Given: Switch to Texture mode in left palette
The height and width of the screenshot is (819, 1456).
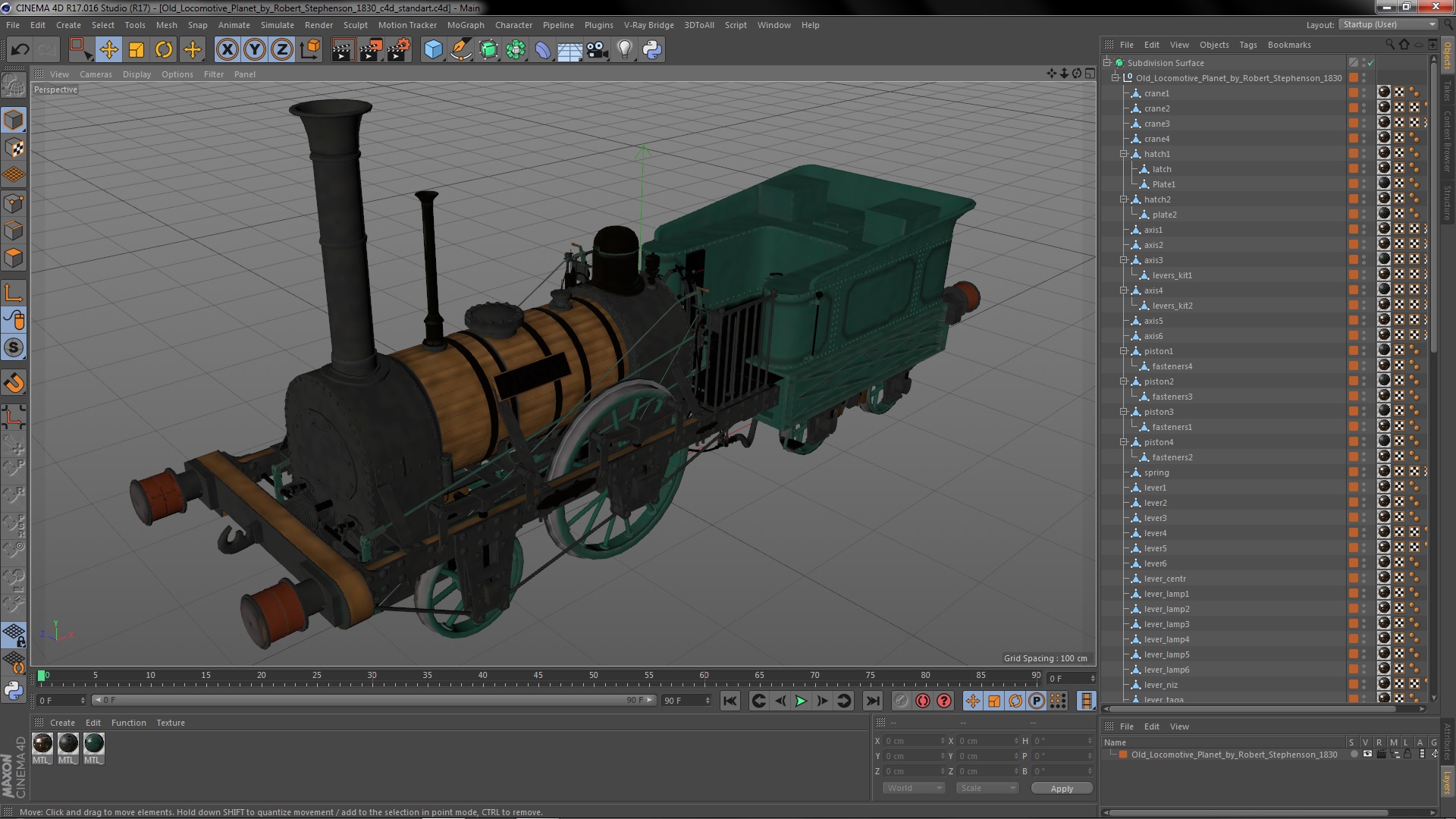Looking at the screenshot, I should [14, 148].
